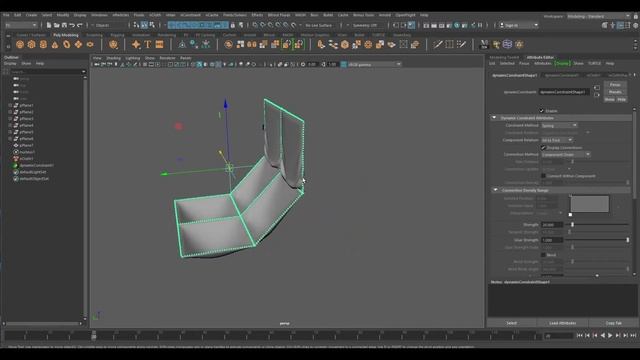Click the Copy Tab button

coord(613,323)
